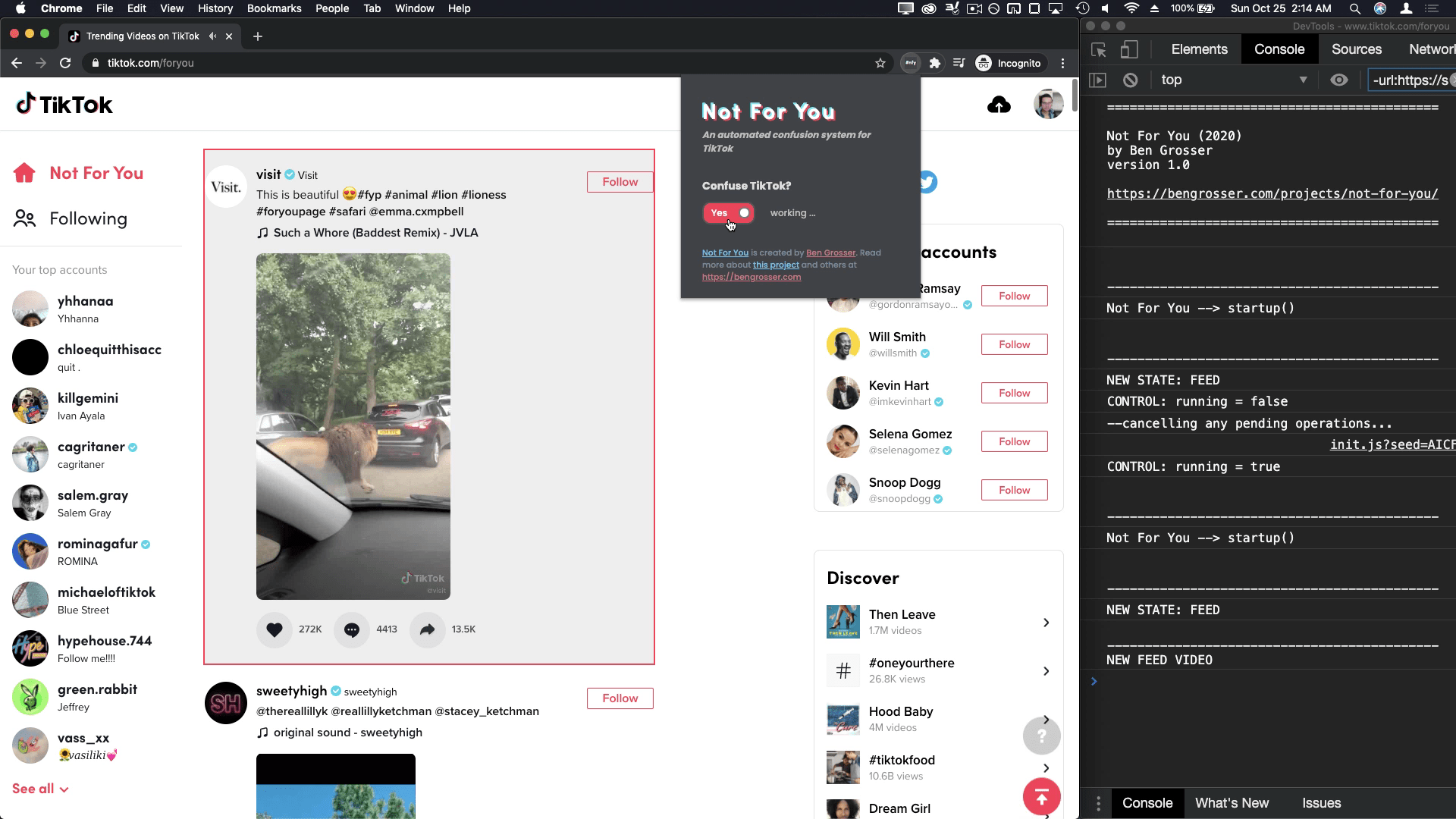The height and width of the screenshot is (819, 1456).
Task: Open #oneyourthere discover chevron
Action: point(1046,671)
